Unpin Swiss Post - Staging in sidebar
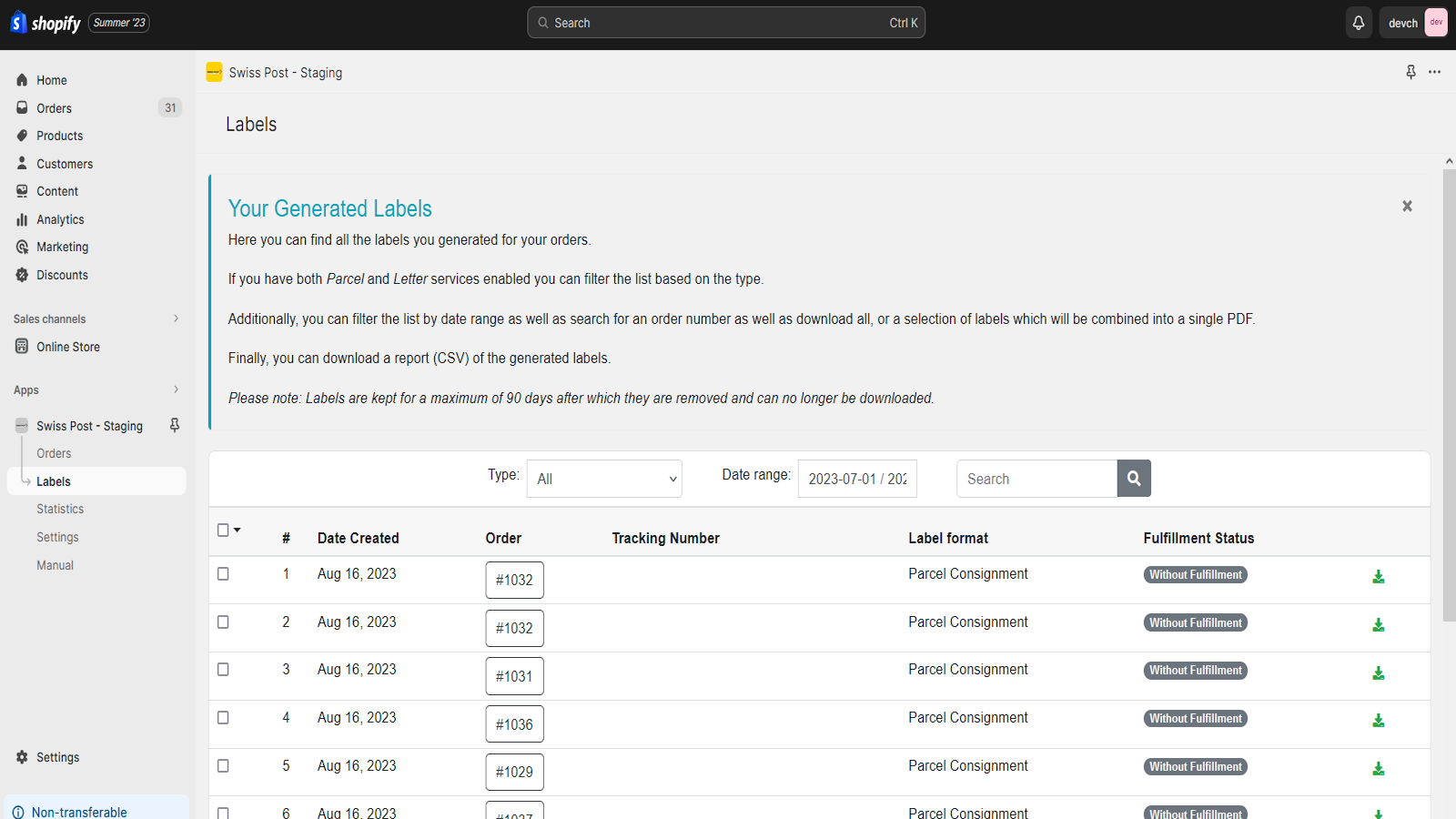 coord(175,425)
